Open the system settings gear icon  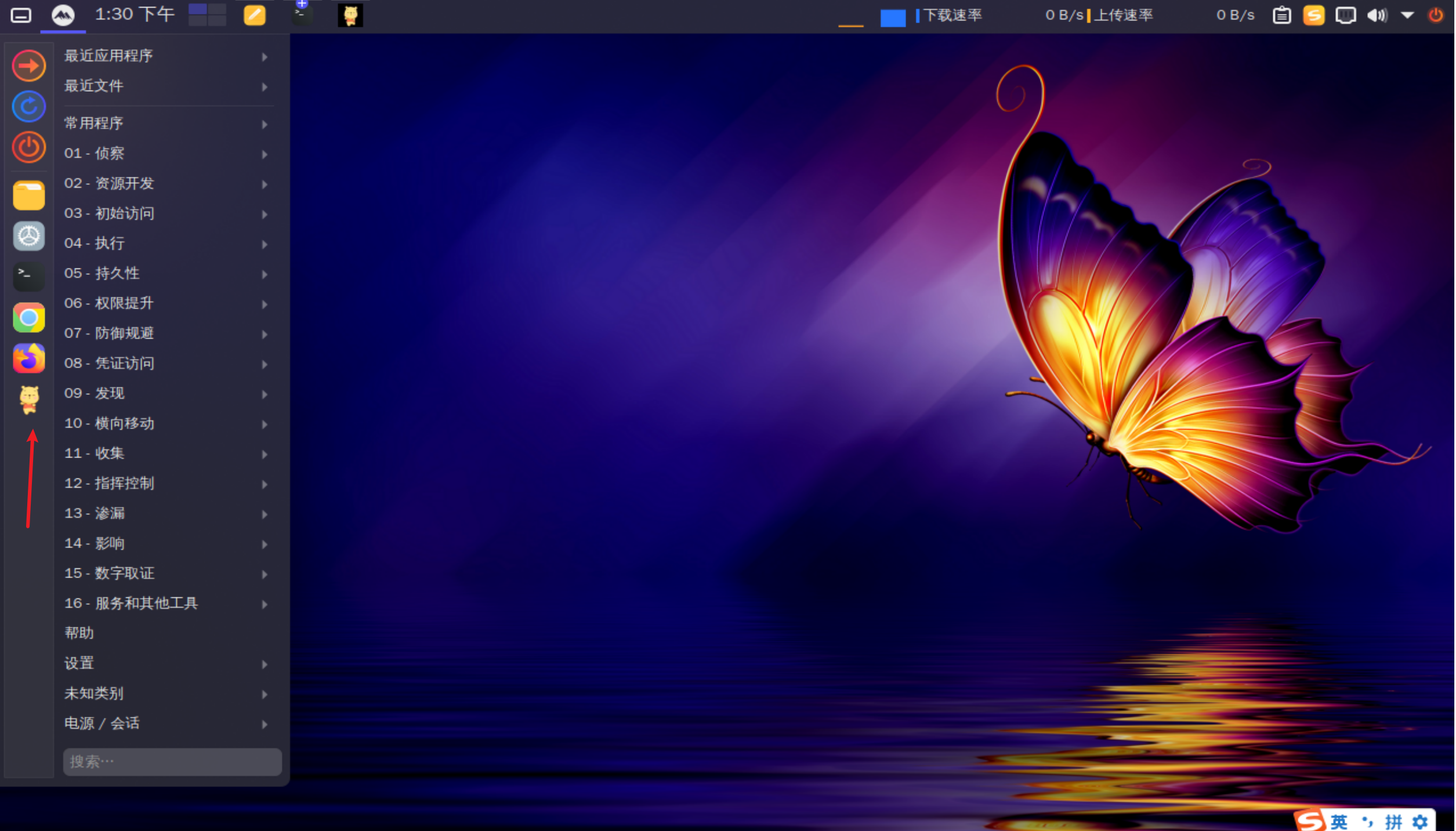coord(28,236)
